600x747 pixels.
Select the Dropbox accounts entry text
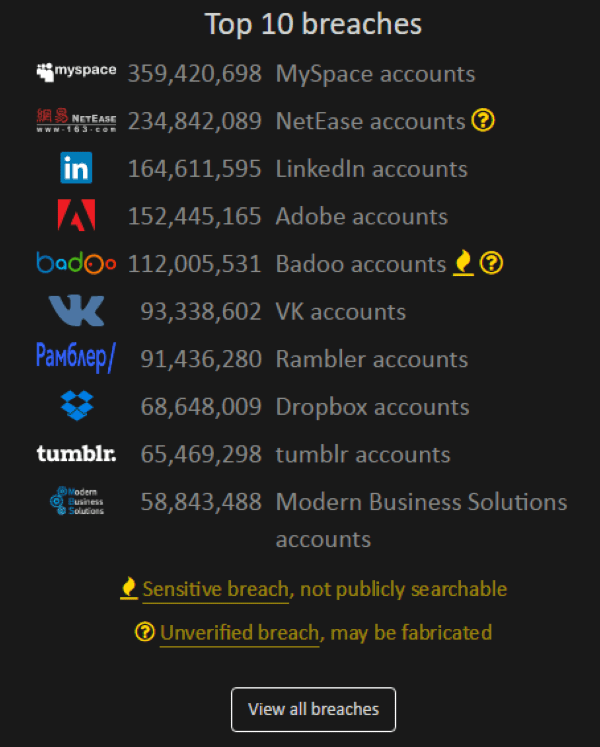coord(372,407)
